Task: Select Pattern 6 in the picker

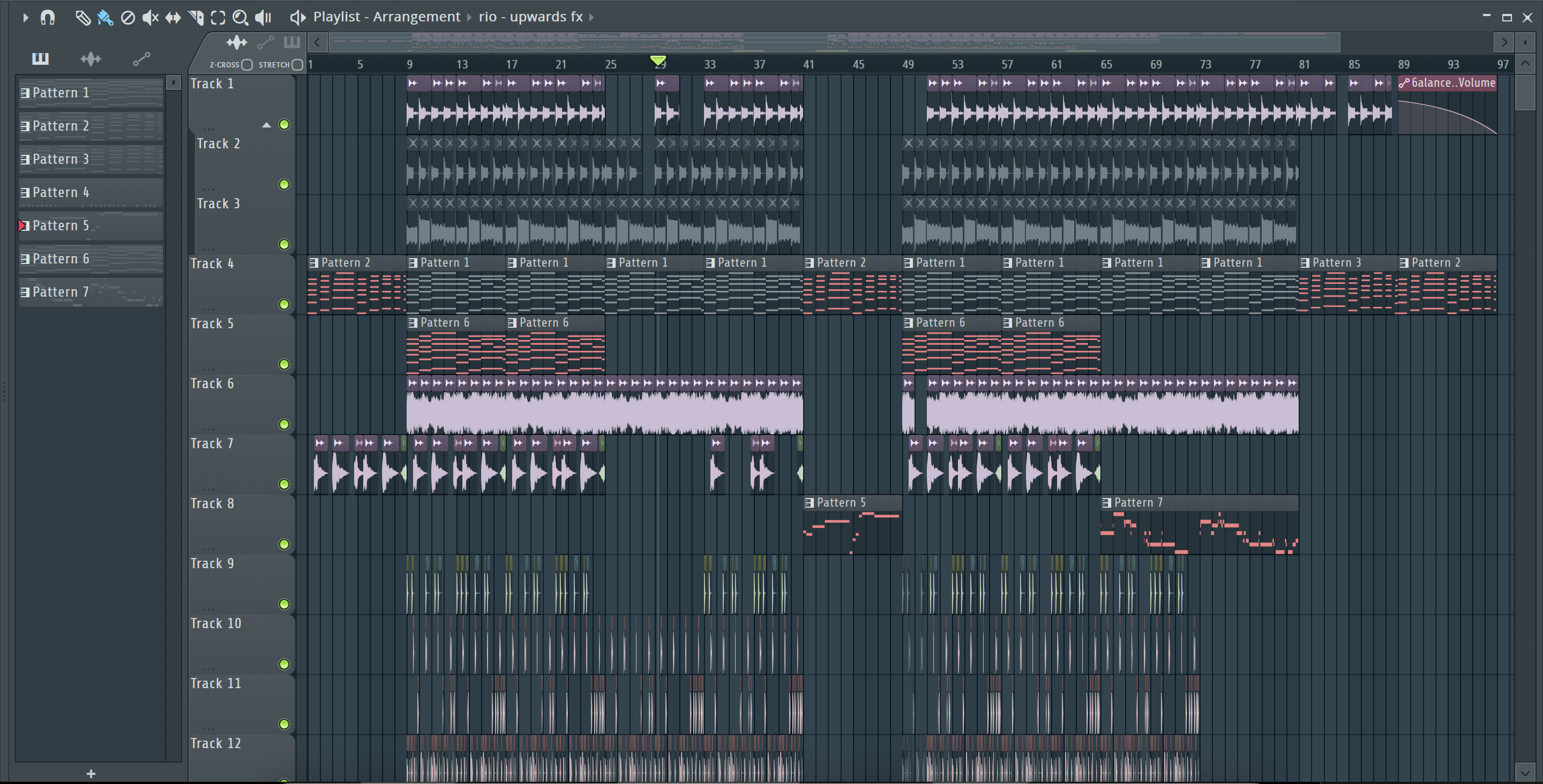Action: point(91,259)
